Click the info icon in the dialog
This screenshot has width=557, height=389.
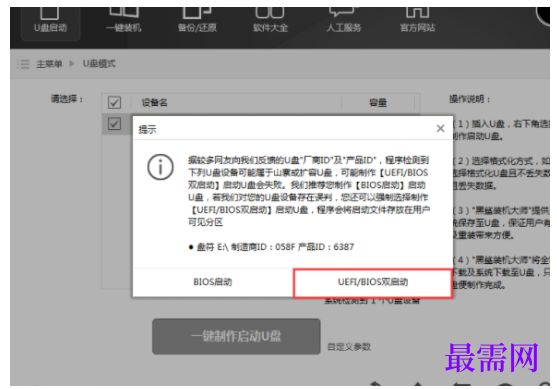click(x=161, y=167)
